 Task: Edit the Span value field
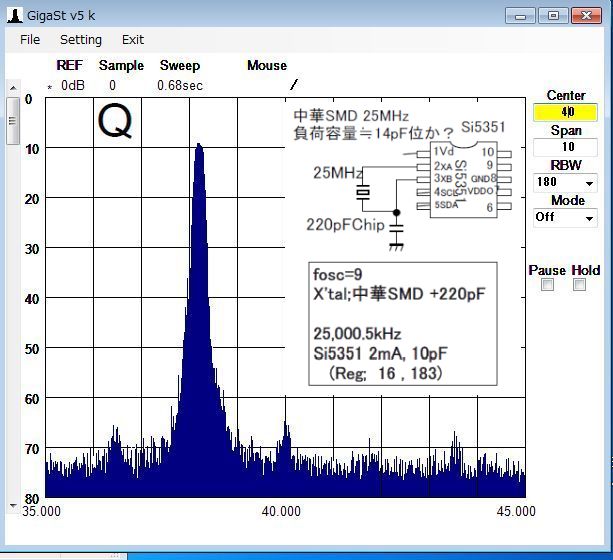[x=565, y=147]
